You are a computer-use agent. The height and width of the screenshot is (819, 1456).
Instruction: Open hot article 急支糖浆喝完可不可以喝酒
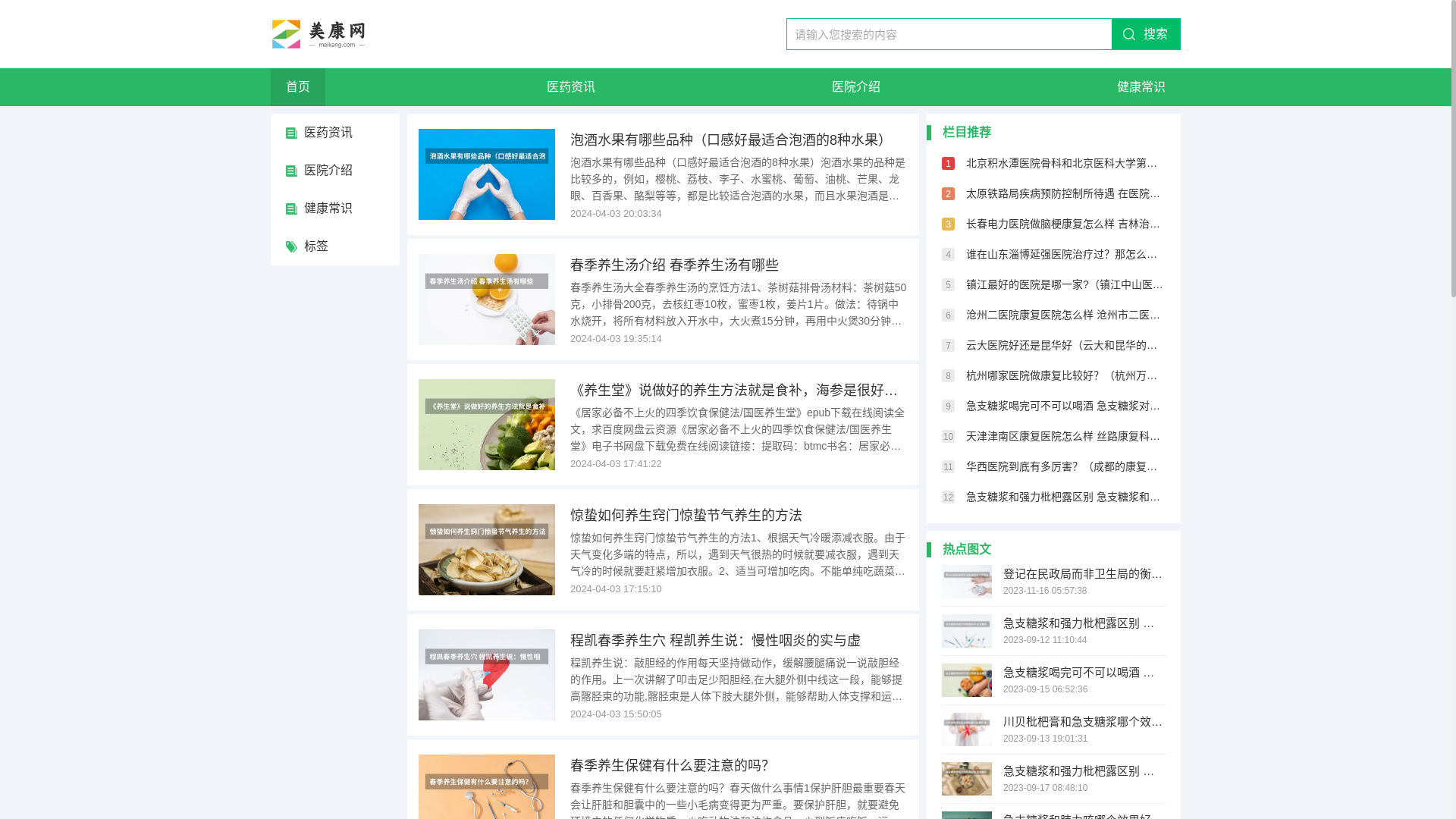click(x=1079, y=673)
